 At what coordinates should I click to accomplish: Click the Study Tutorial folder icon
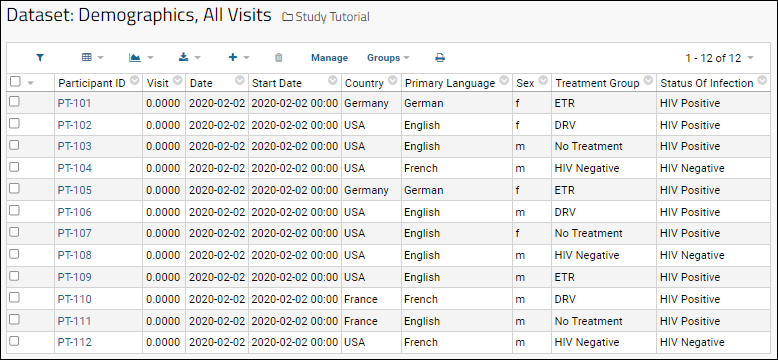[x=287, y=17]
